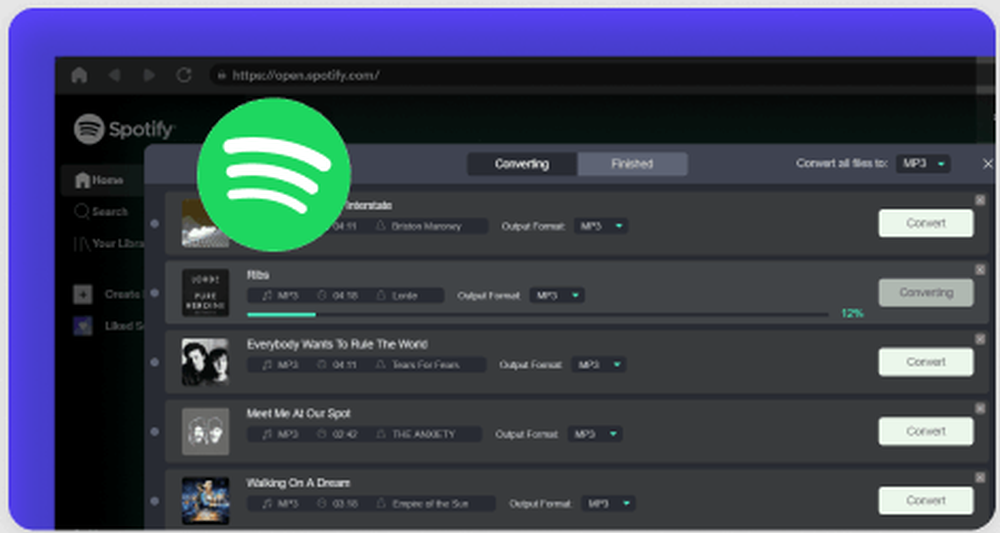Remove Walking On A Dream with its x
This screenshot has width=1000, height=533.
click(x=980, y=478)
